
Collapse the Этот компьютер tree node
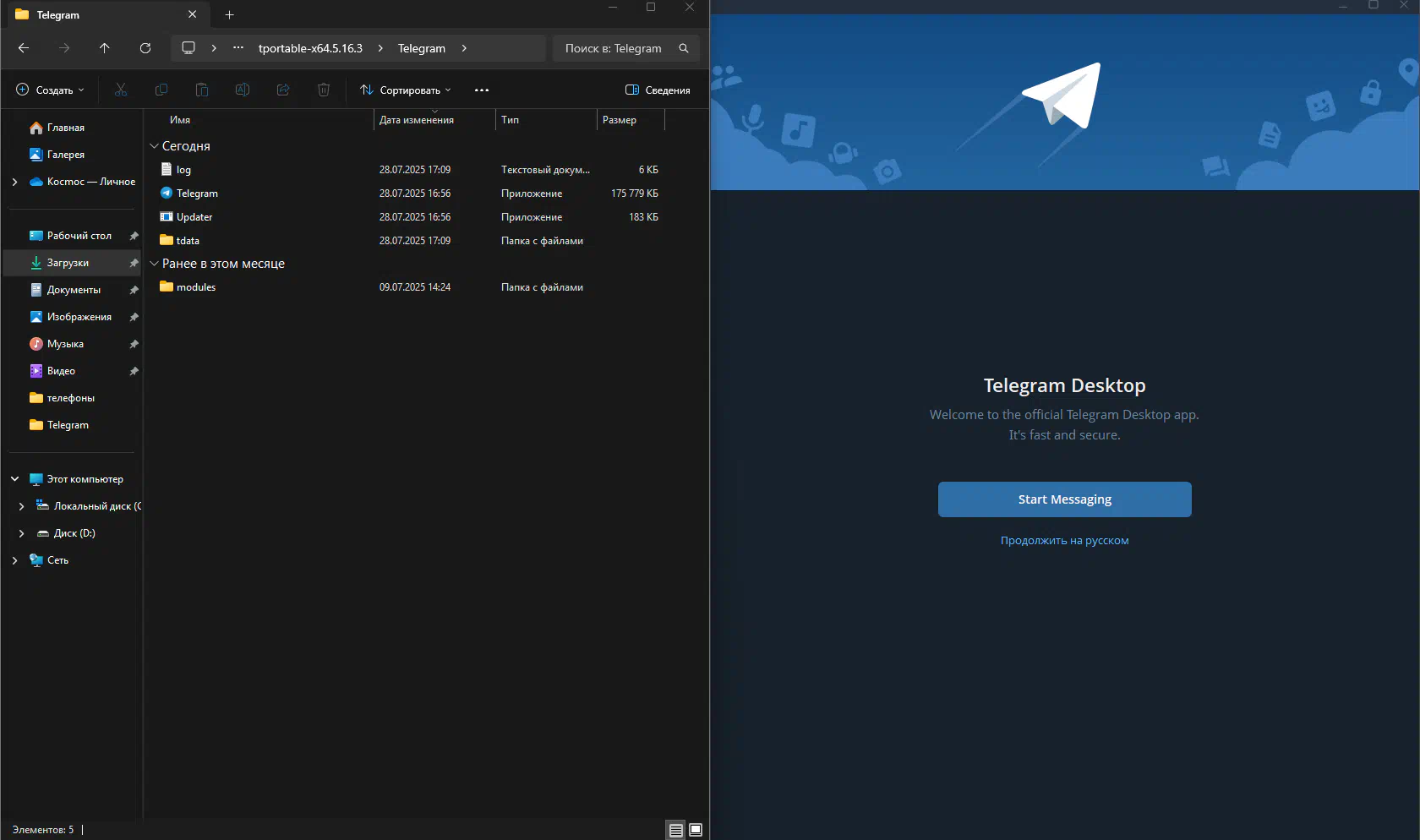click(14, 479)
